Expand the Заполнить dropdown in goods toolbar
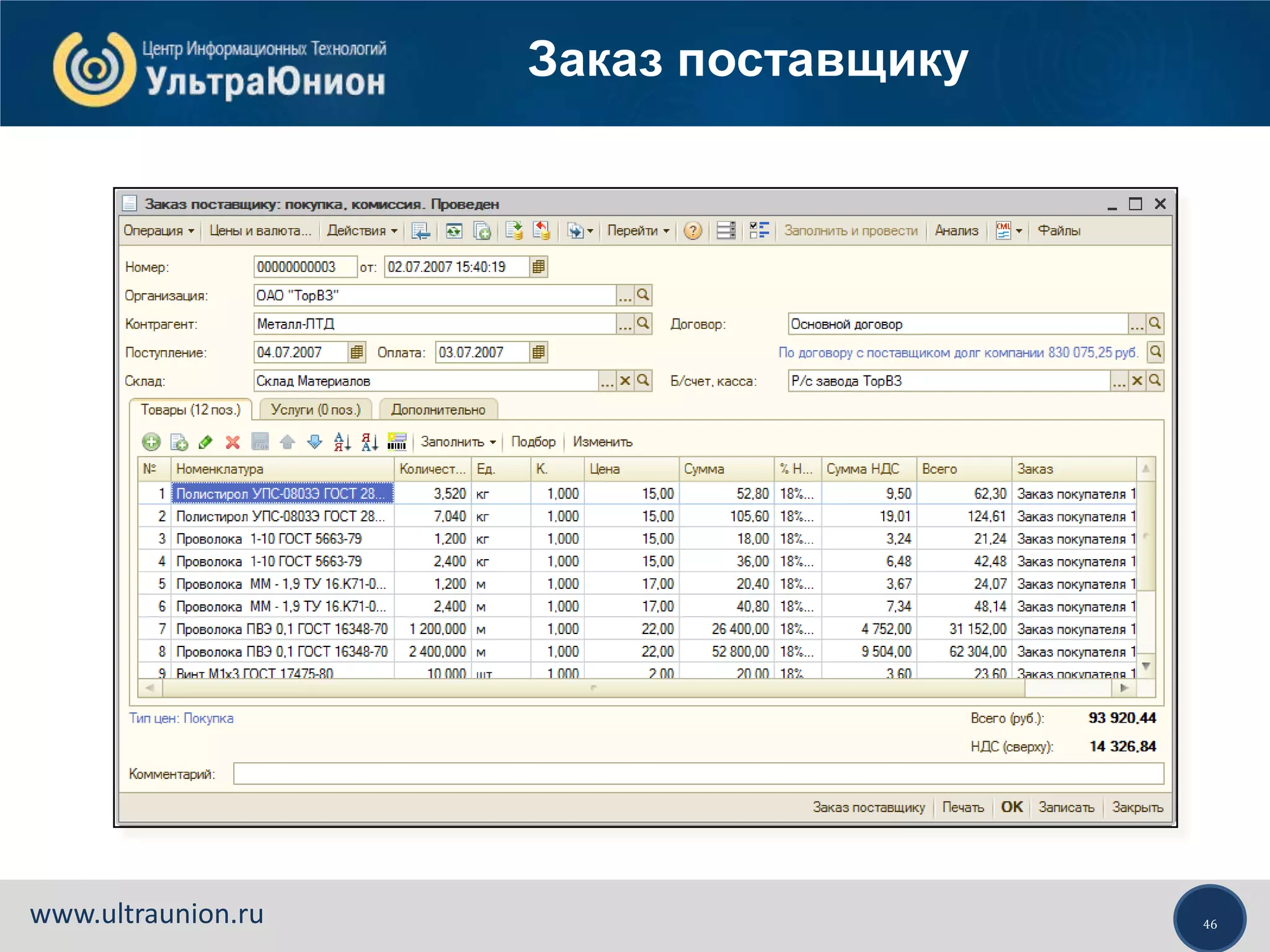This screenshot has width=1270, height=952. (458, 442)
